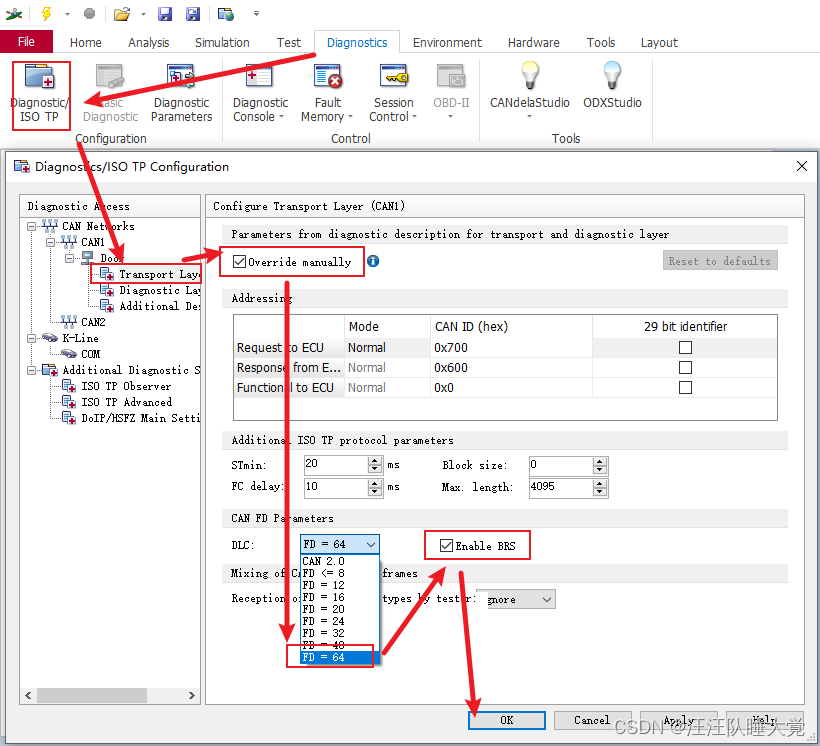
Task: Click the tree horizontal scrollbar right arrow
Action: (192, 695)
